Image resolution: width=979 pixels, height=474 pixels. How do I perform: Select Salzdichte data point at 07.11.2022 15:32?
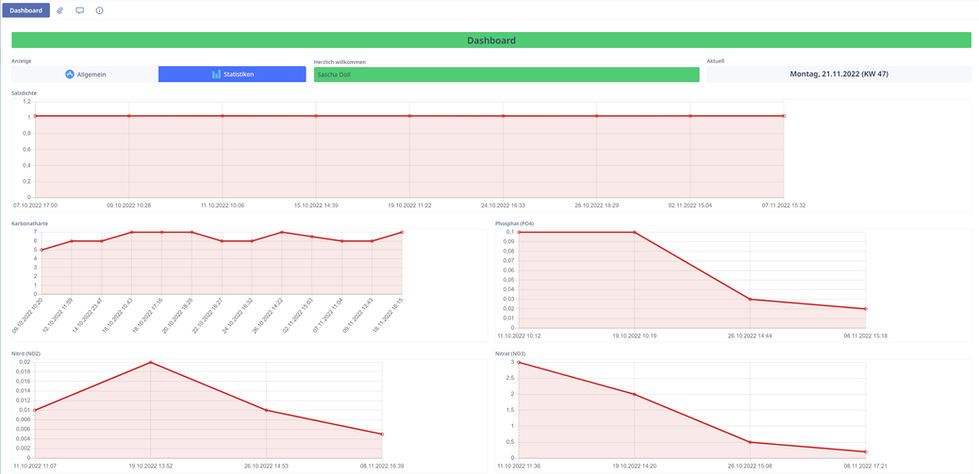[784, 116]
